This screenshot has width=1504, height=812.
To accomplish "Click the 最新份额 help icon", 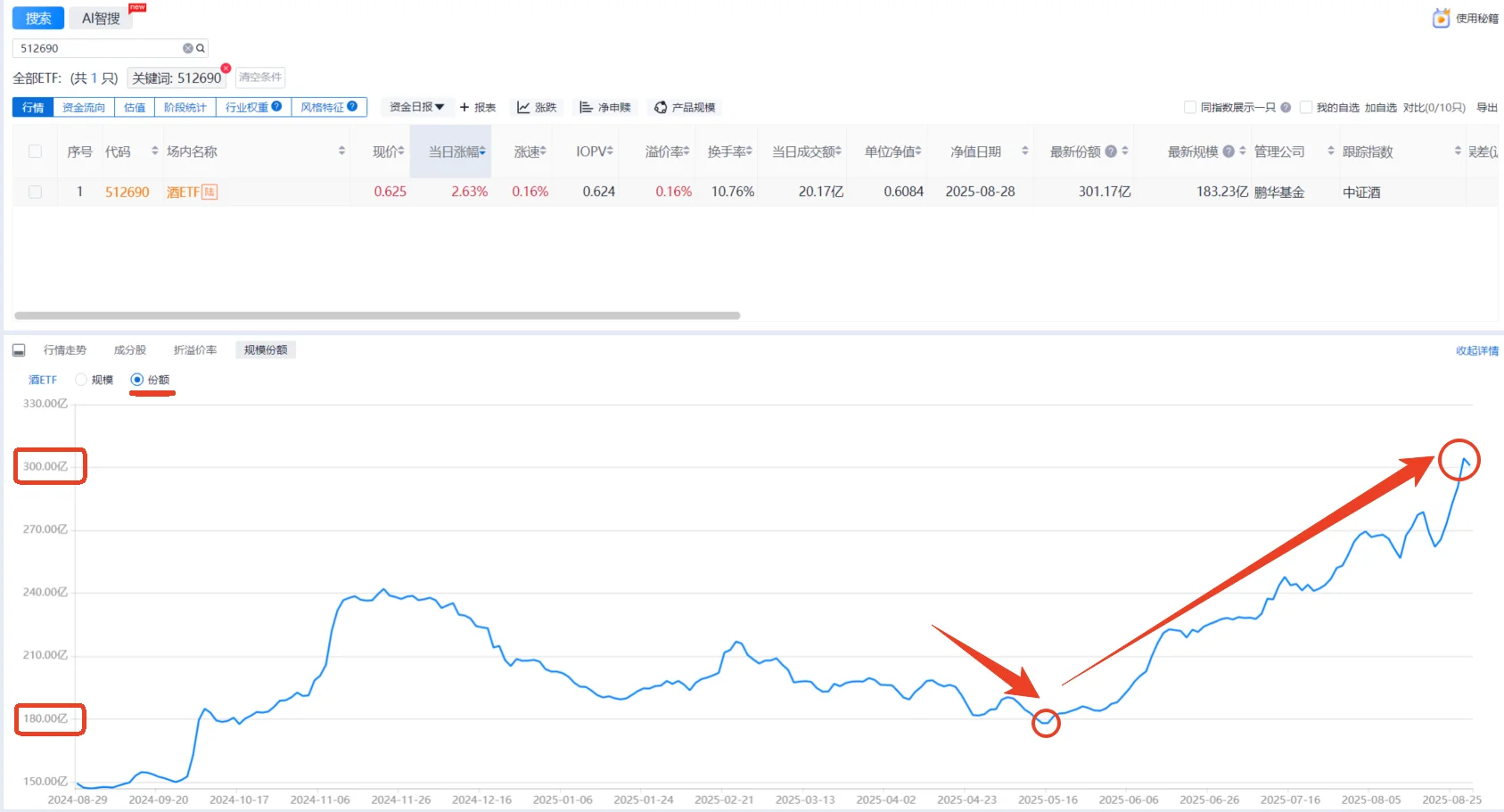I will click(1111, 152).
